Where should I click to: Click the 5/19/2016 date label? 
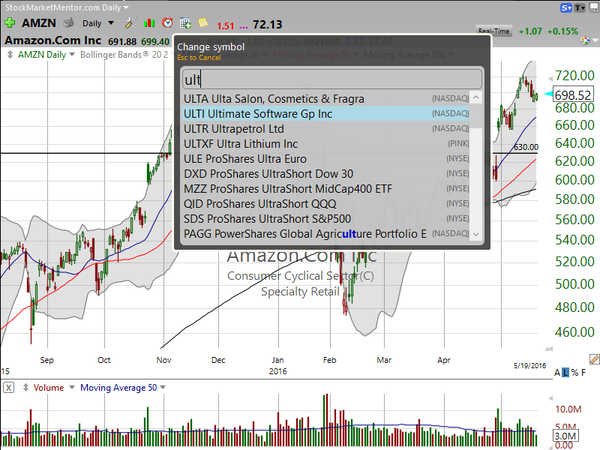[x=530, y=365]
